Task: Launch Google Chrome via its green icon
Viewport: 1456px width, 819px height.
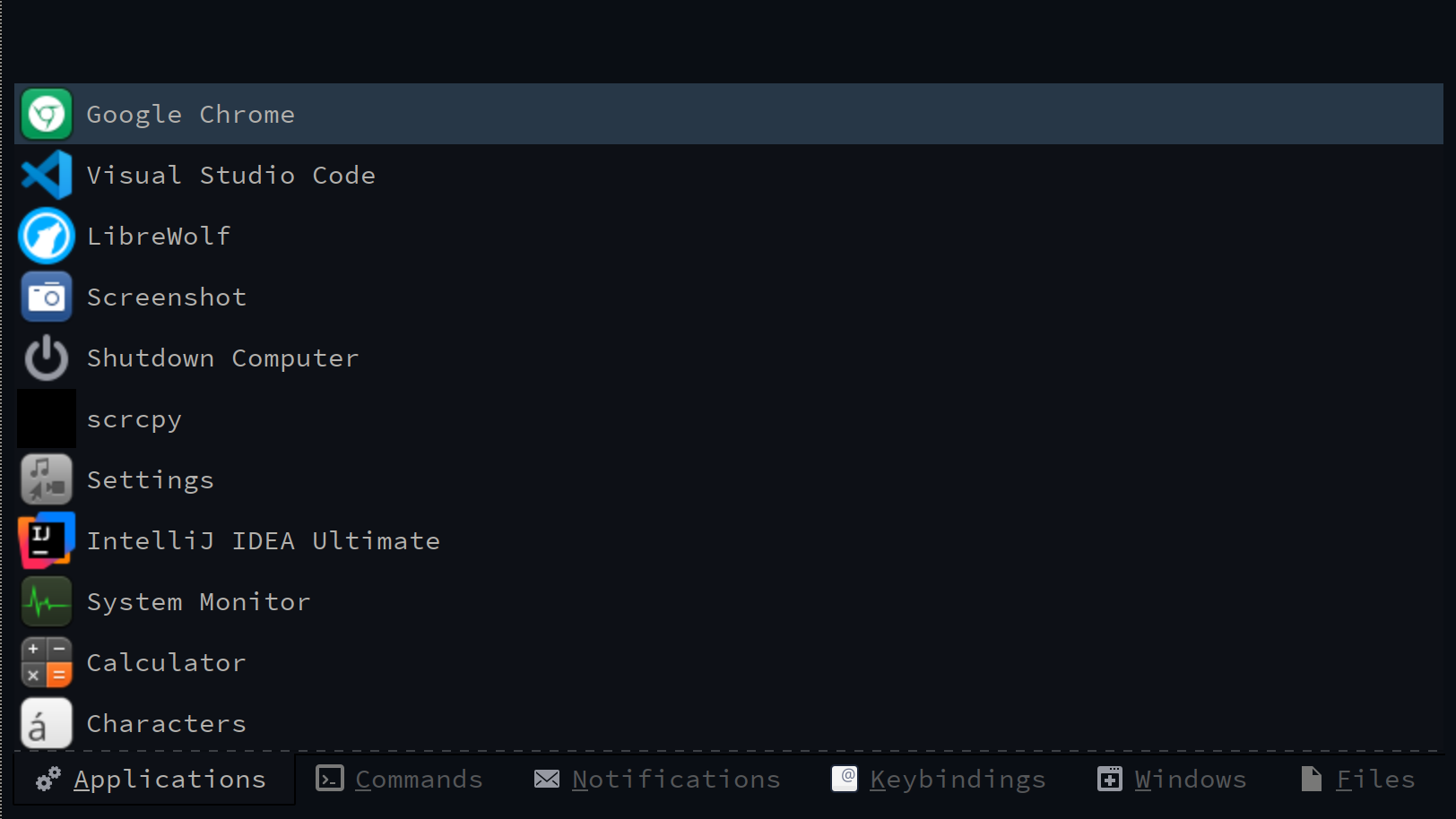Action: tap(47, 114)
